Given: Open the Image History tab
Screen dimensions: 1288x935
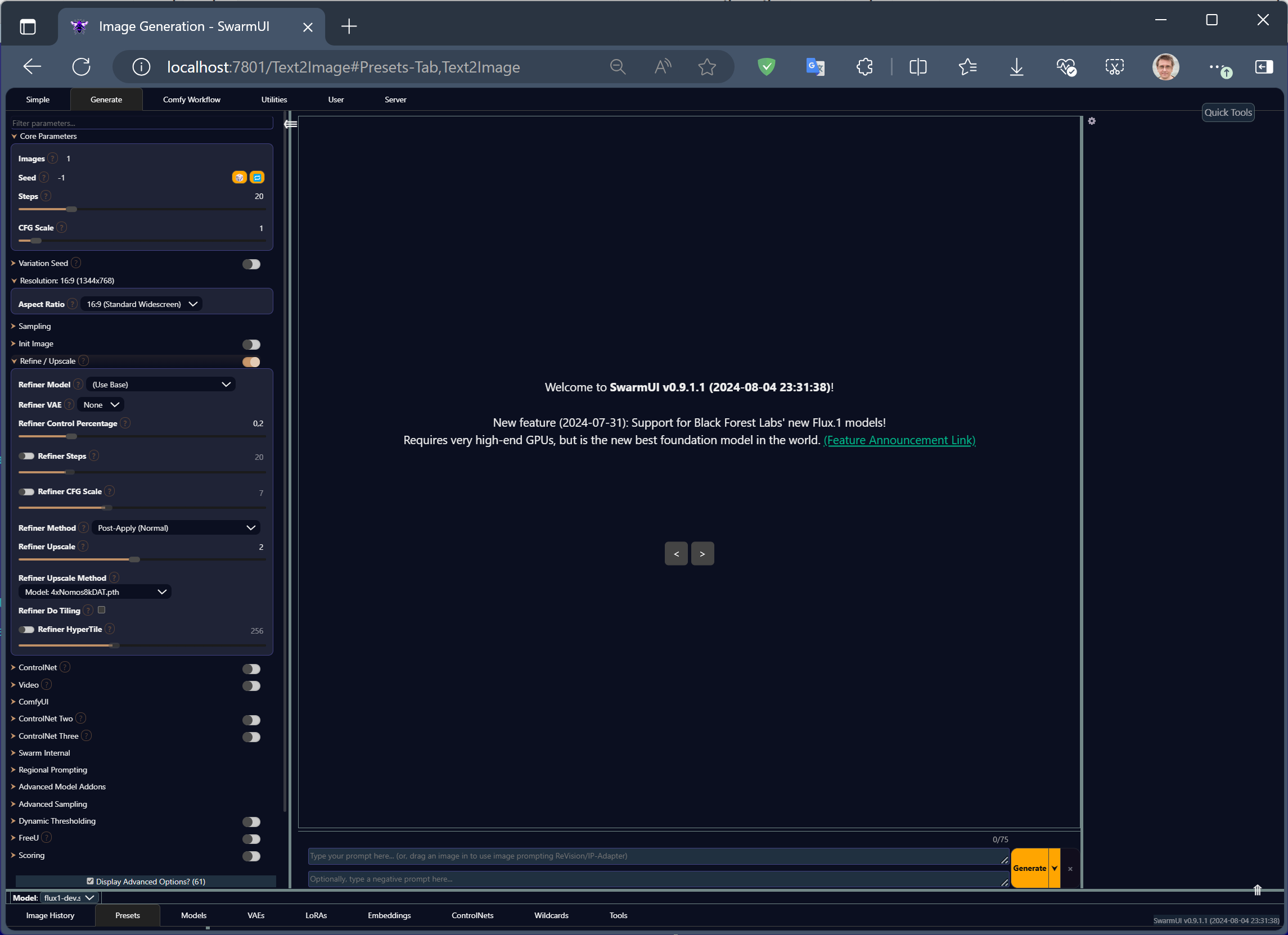Looking at the screenshot, I should coord(50,916).
